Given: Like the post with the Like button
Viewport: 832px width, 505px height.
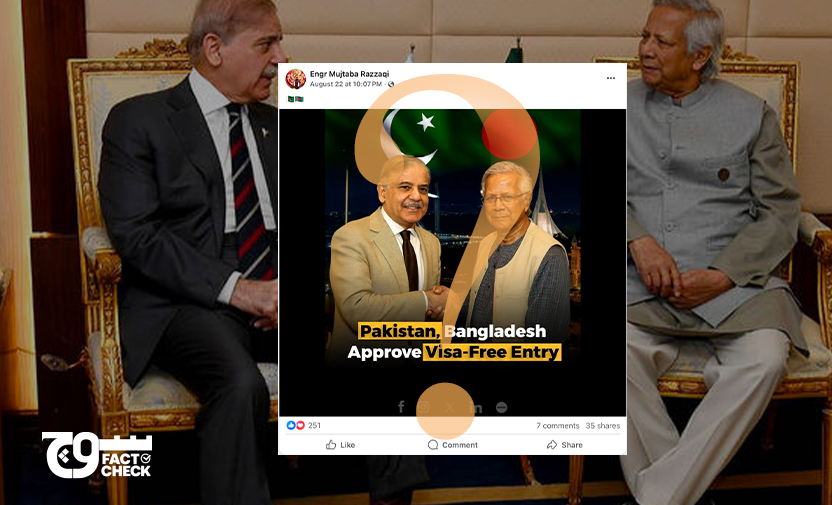Looking at the screenshot, I should tap(340, 445).
